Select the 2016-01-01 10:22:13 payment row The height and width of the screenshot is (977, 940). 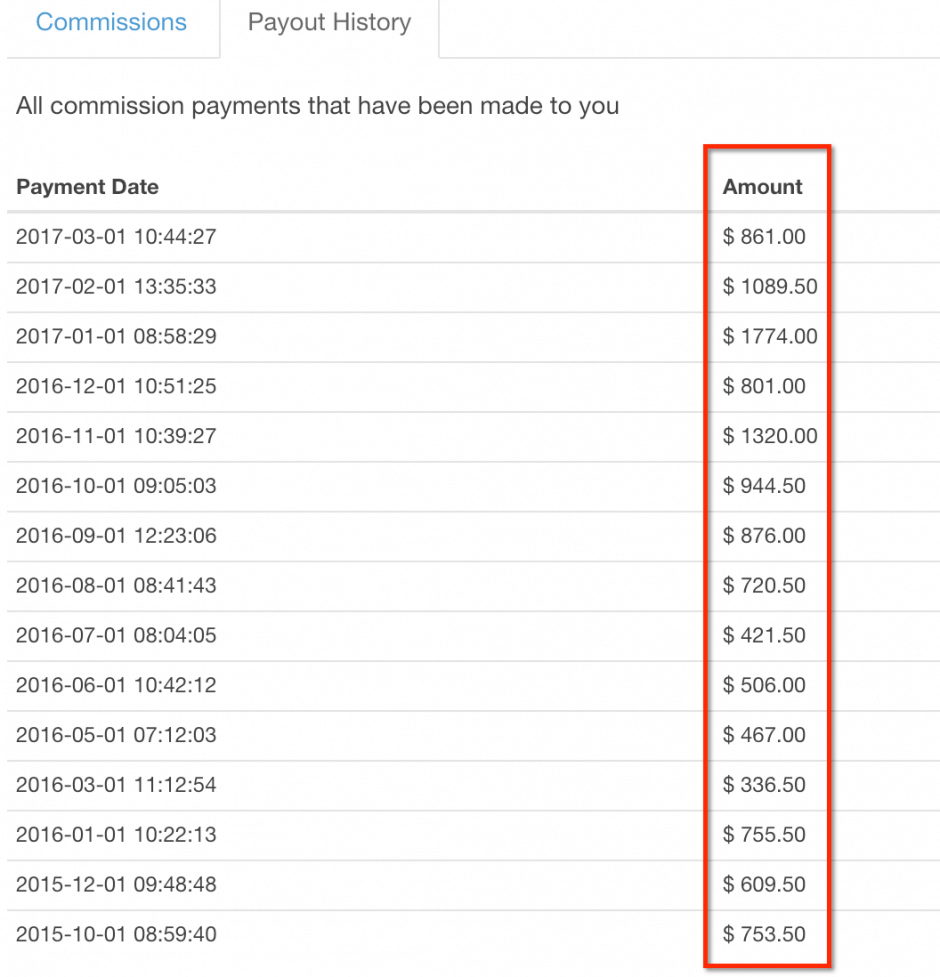[x=473, y=836]
